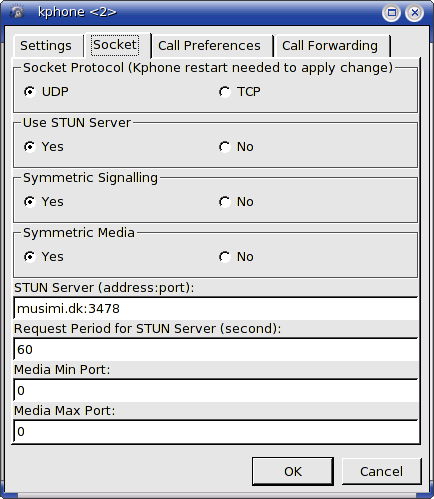Viewport: 434px width, 499px height.
Task: Disable Use STUN Server with No
Action: 236,147
